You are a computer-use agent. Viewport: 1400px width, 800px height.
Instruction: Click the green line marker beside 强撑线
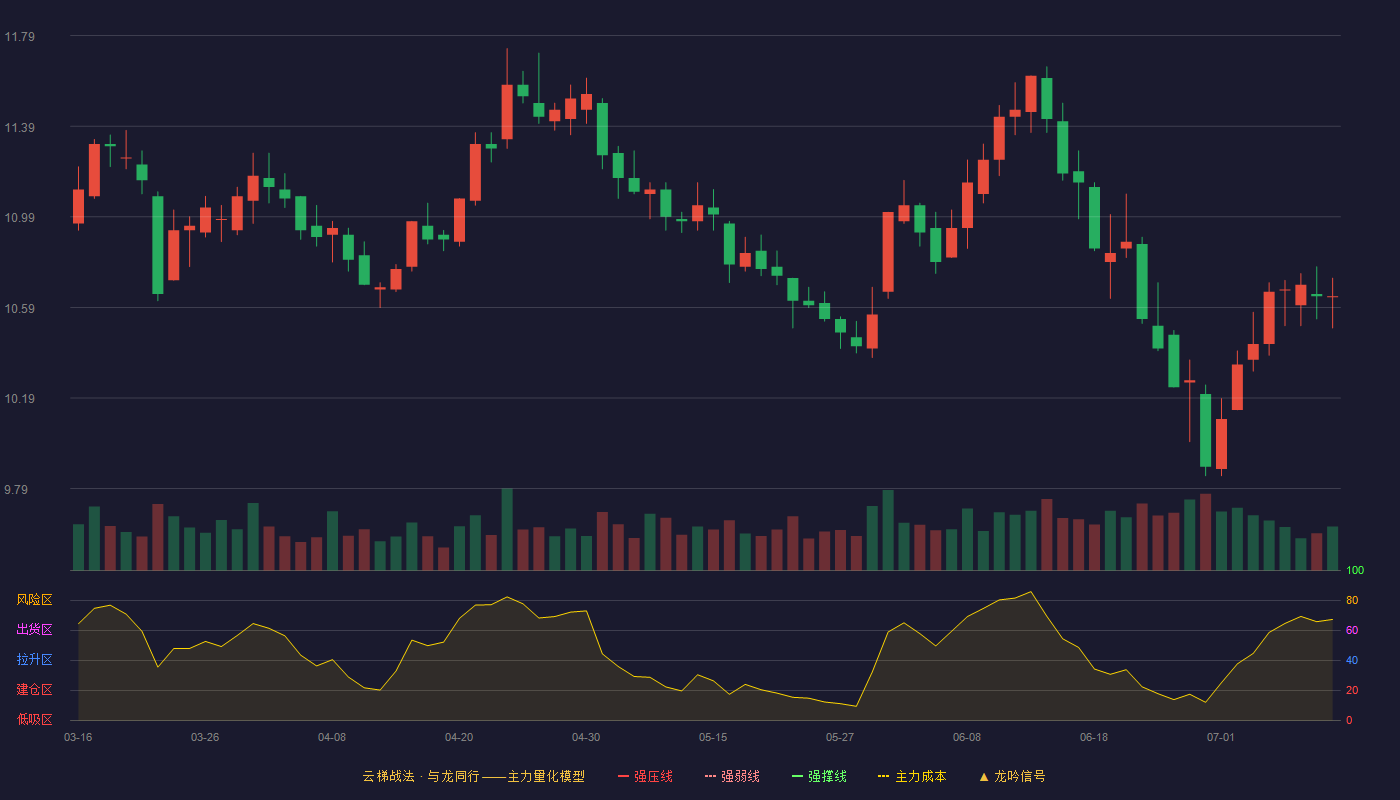click(x=798, y=776)
